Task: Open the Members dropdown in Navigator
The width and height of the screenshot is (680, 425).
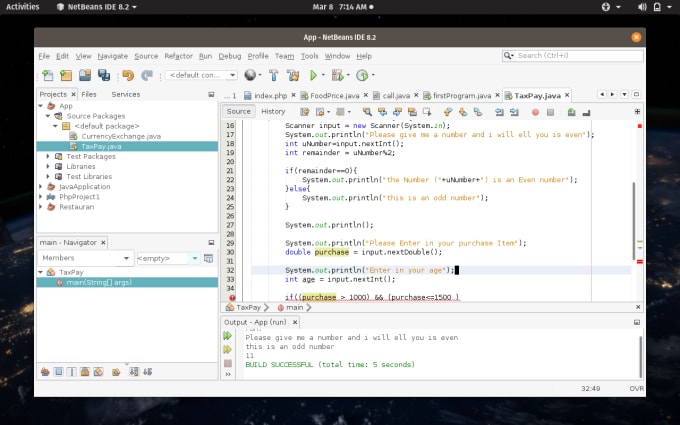Action: [x=85, y=258]
